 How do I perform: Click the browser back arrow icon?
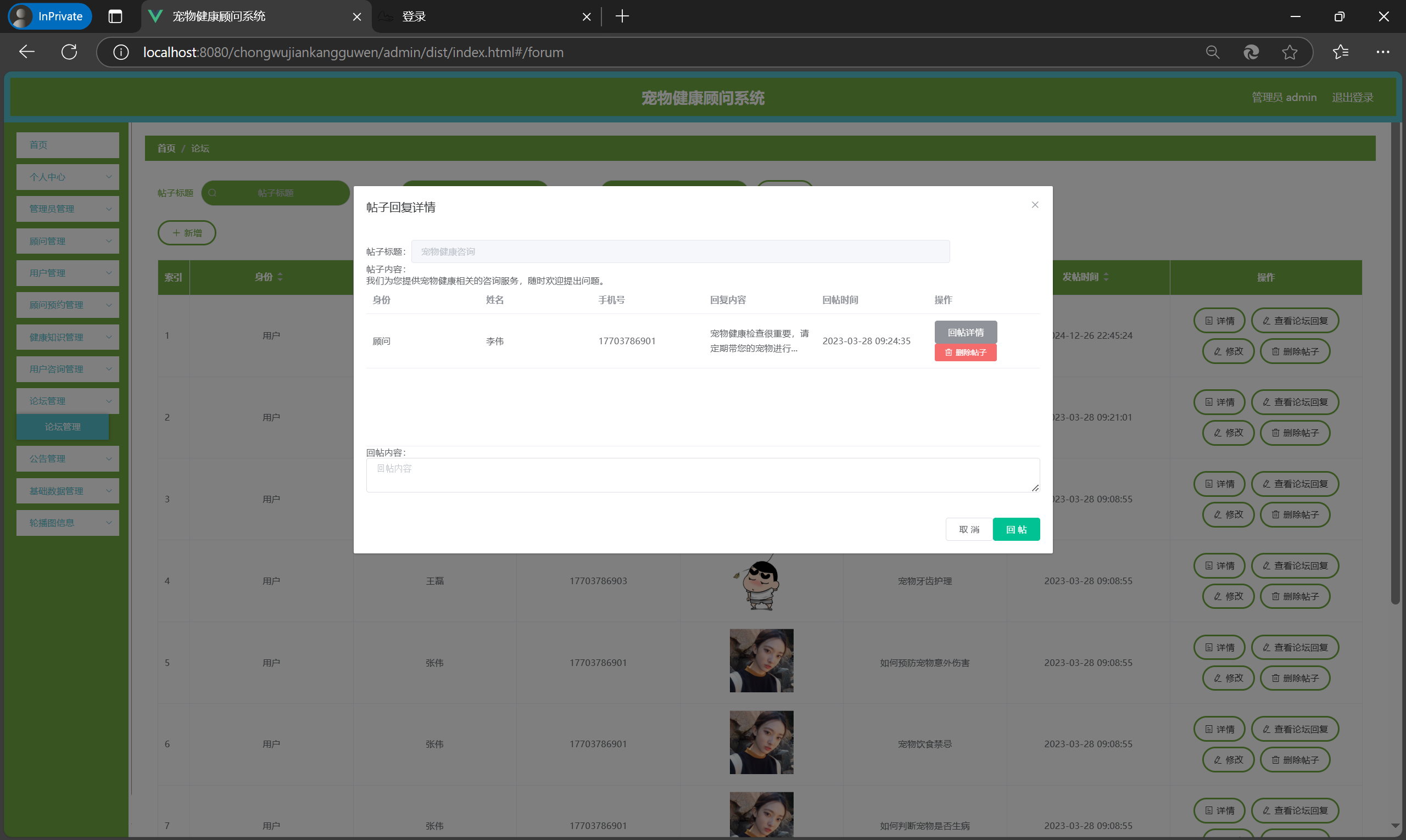(26, 52)
